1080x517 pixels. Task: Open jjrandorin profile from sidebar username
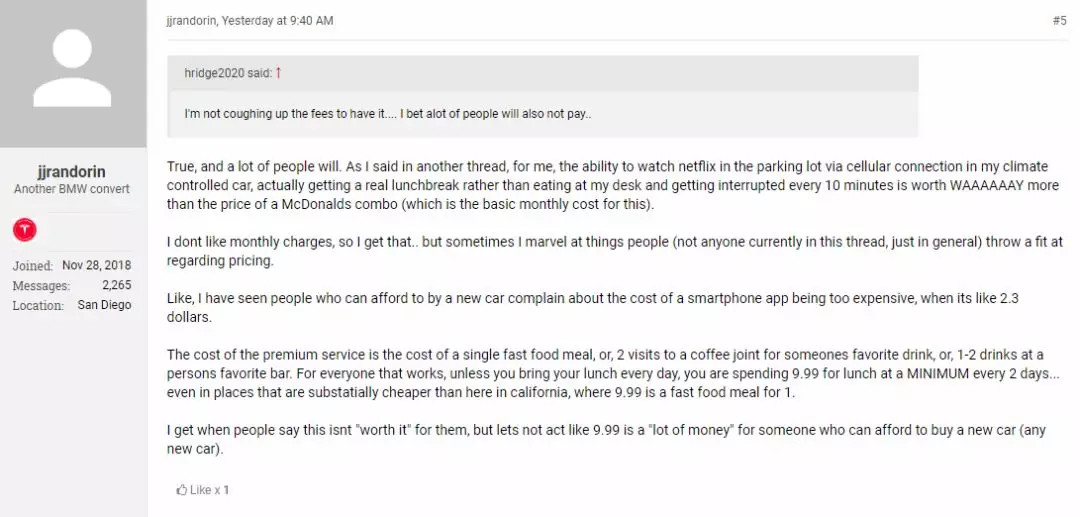(73, 171)
